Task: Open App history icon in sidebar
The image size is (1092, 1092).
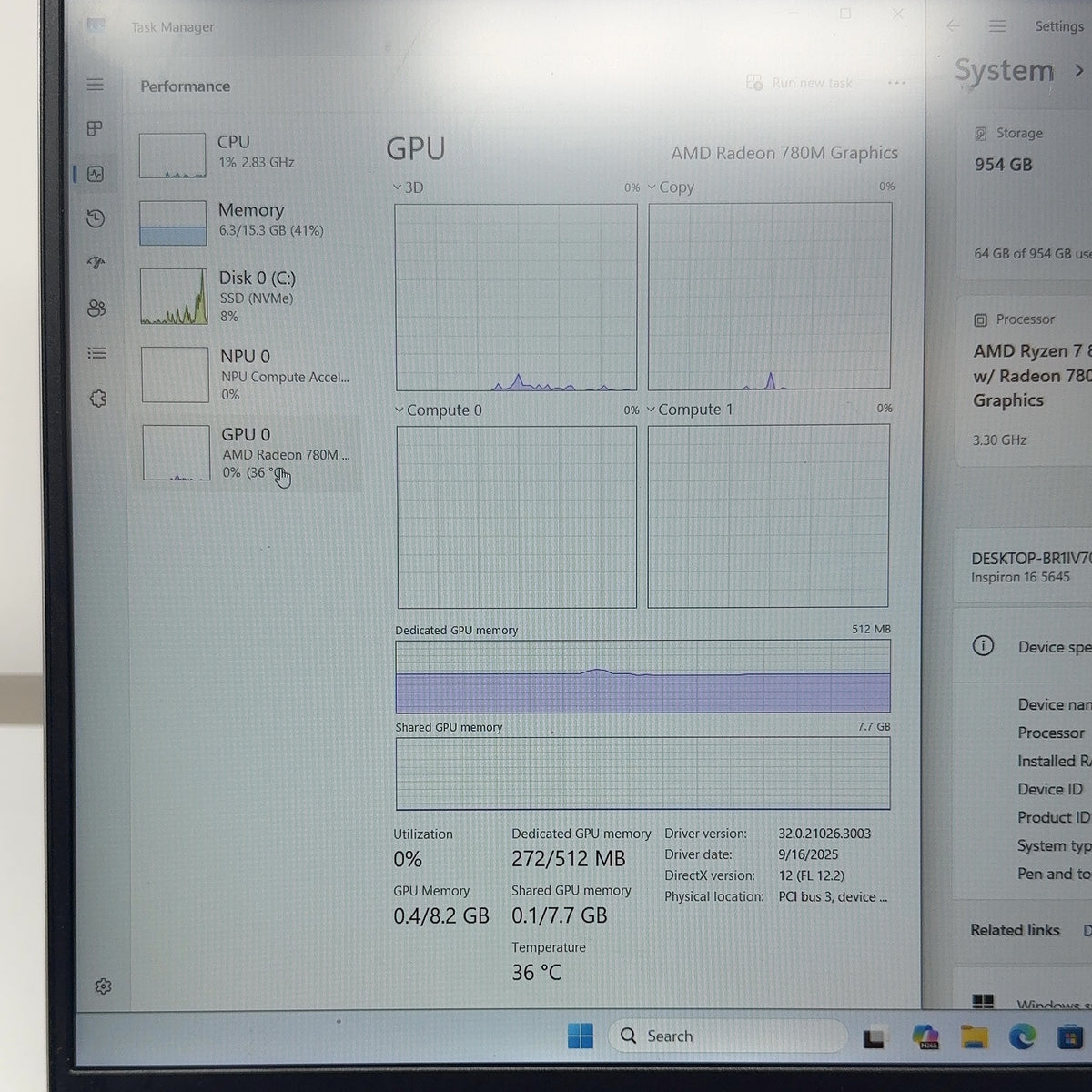Action: [x=96, y=218]
